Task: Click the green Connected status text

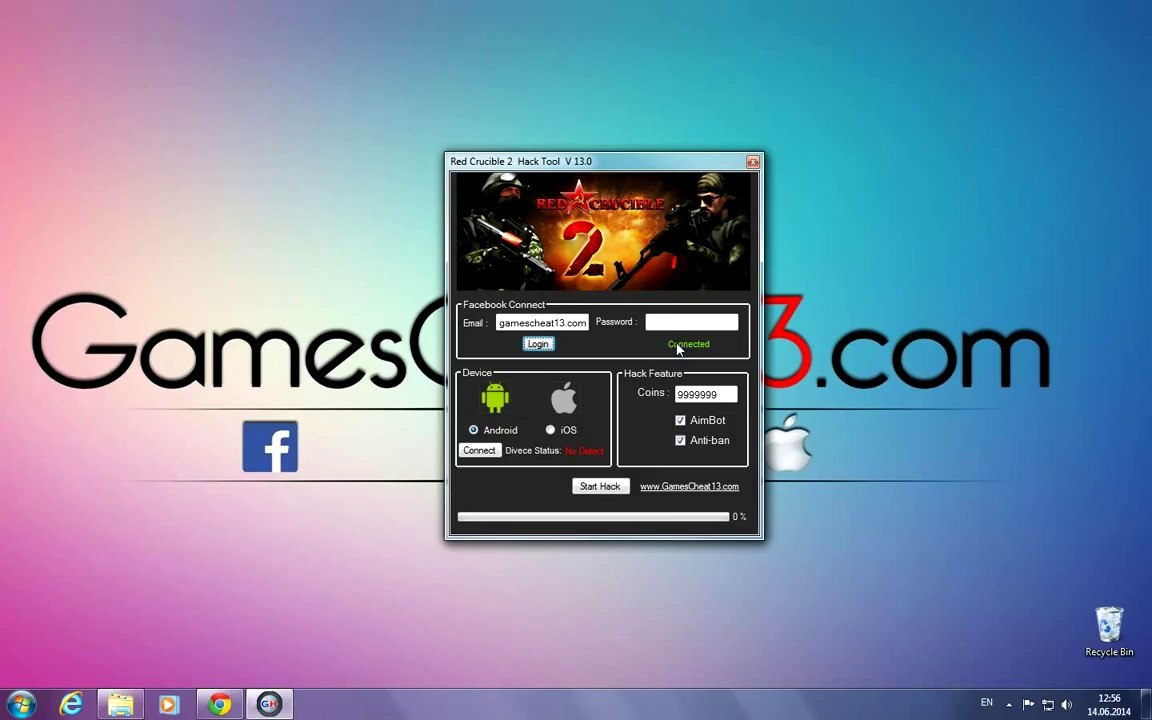Action: click(x=688, y=344)
